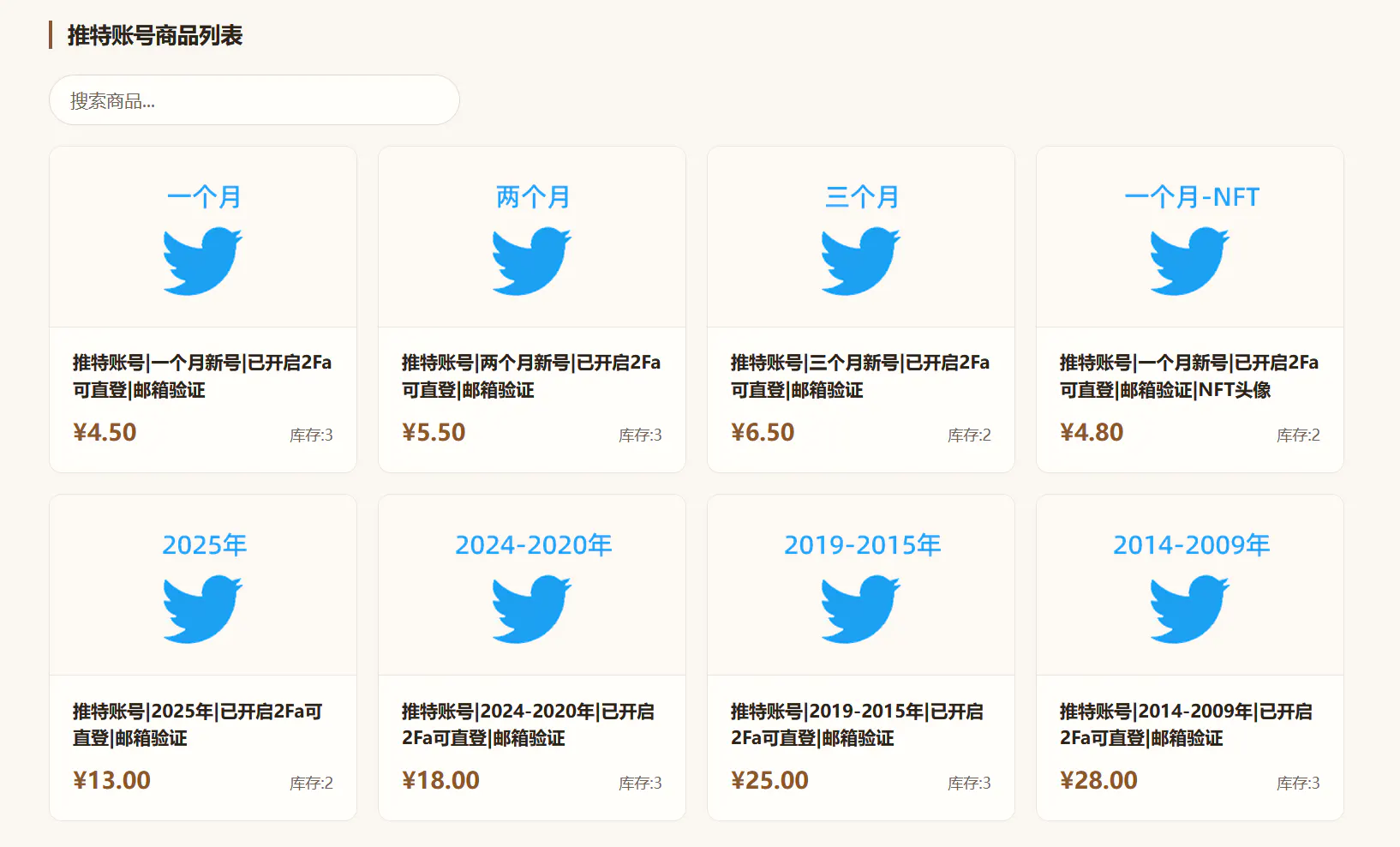Click the ¥5.50 price
The width and height of the screenshot is (1400, 847).
tap(434, 432)
